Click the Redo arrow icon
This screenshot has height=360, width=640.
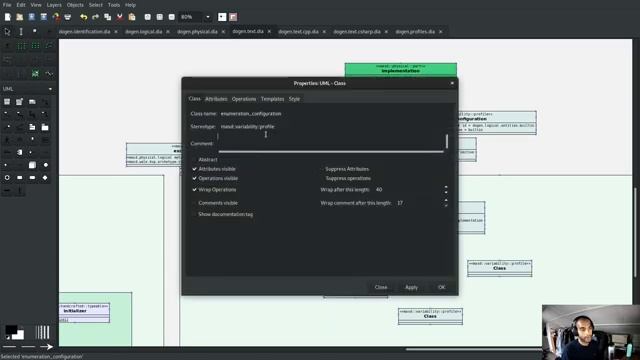tap(96, 17)
